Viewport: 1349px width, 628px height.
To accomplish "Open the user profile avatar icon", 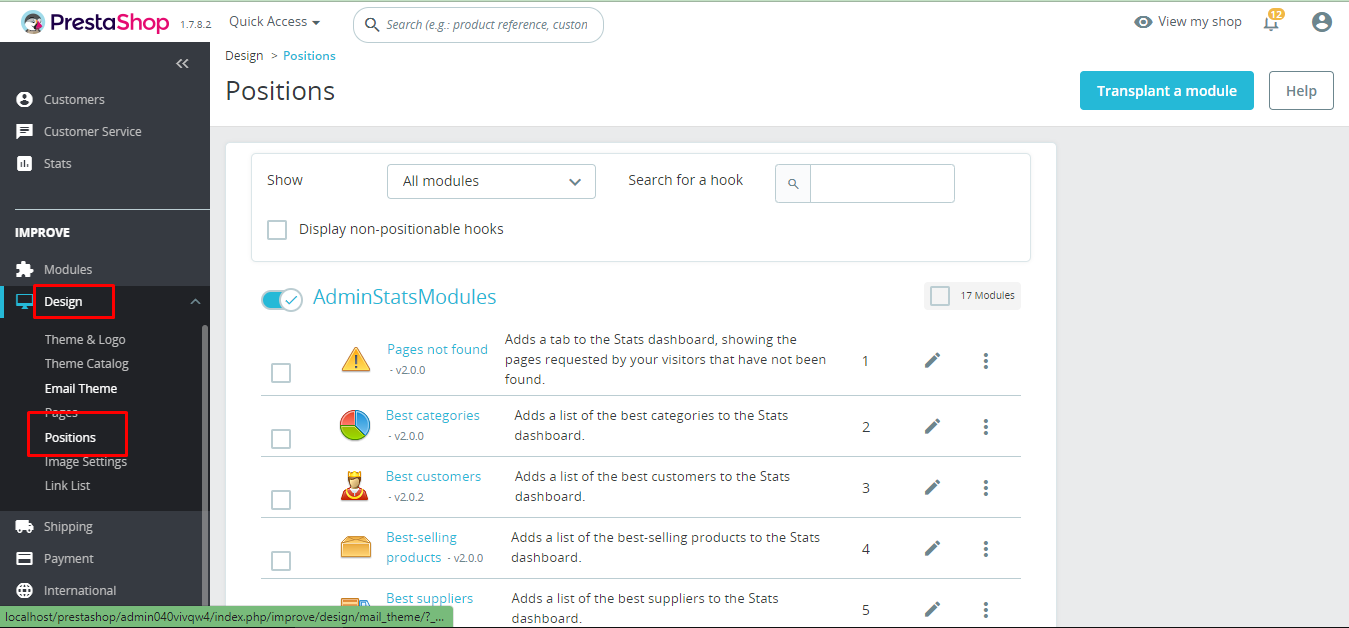I will tap(1322, 22).
